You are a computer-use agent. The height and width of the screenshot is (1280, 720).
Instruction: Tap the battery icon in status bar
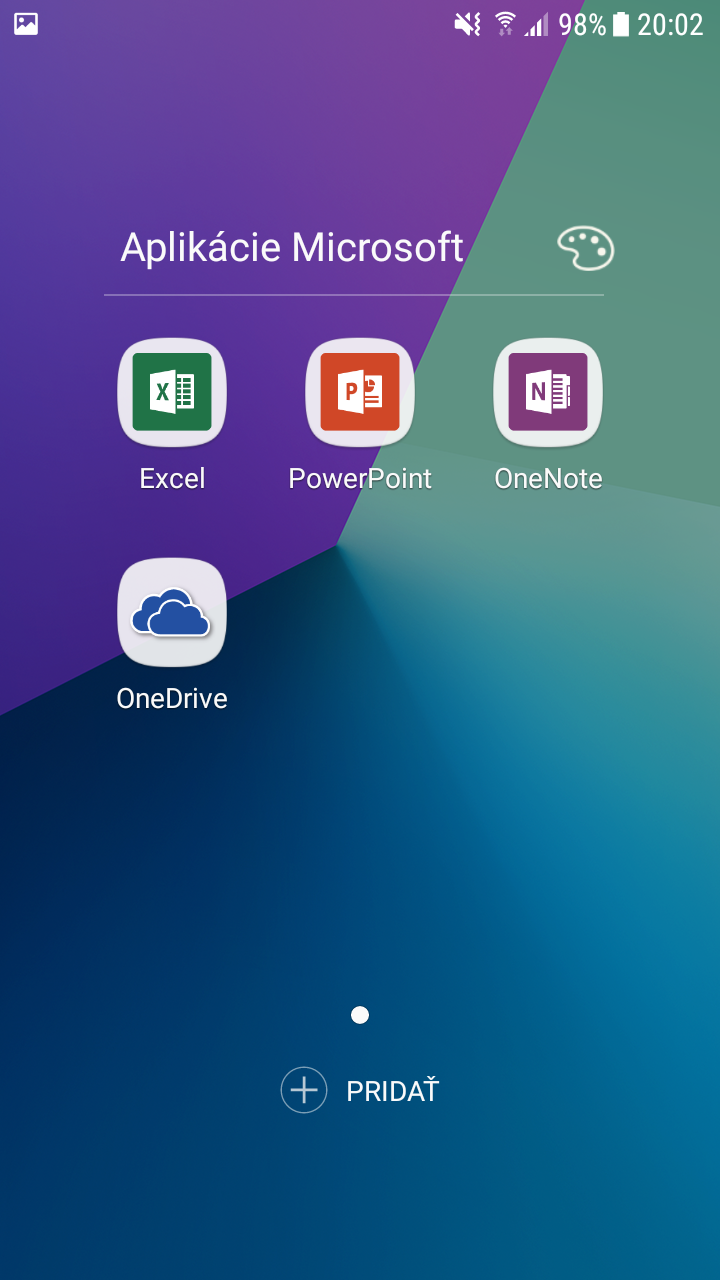tap(621, 24)
